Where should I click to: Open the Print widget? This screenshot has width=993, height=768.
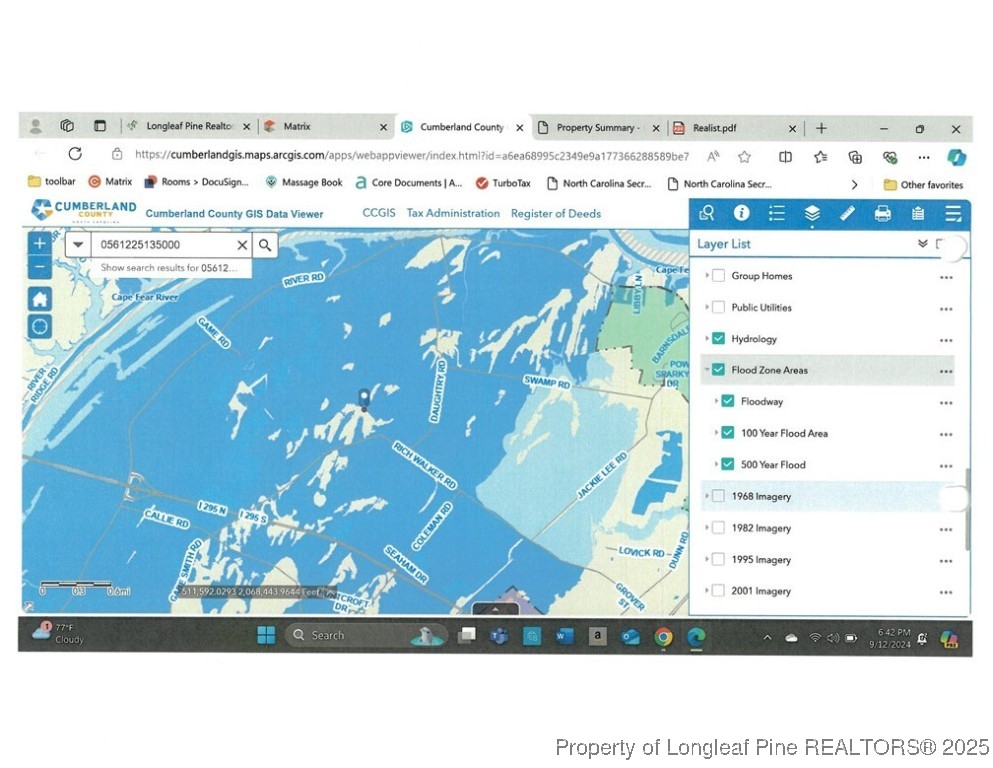click(882, 213)
